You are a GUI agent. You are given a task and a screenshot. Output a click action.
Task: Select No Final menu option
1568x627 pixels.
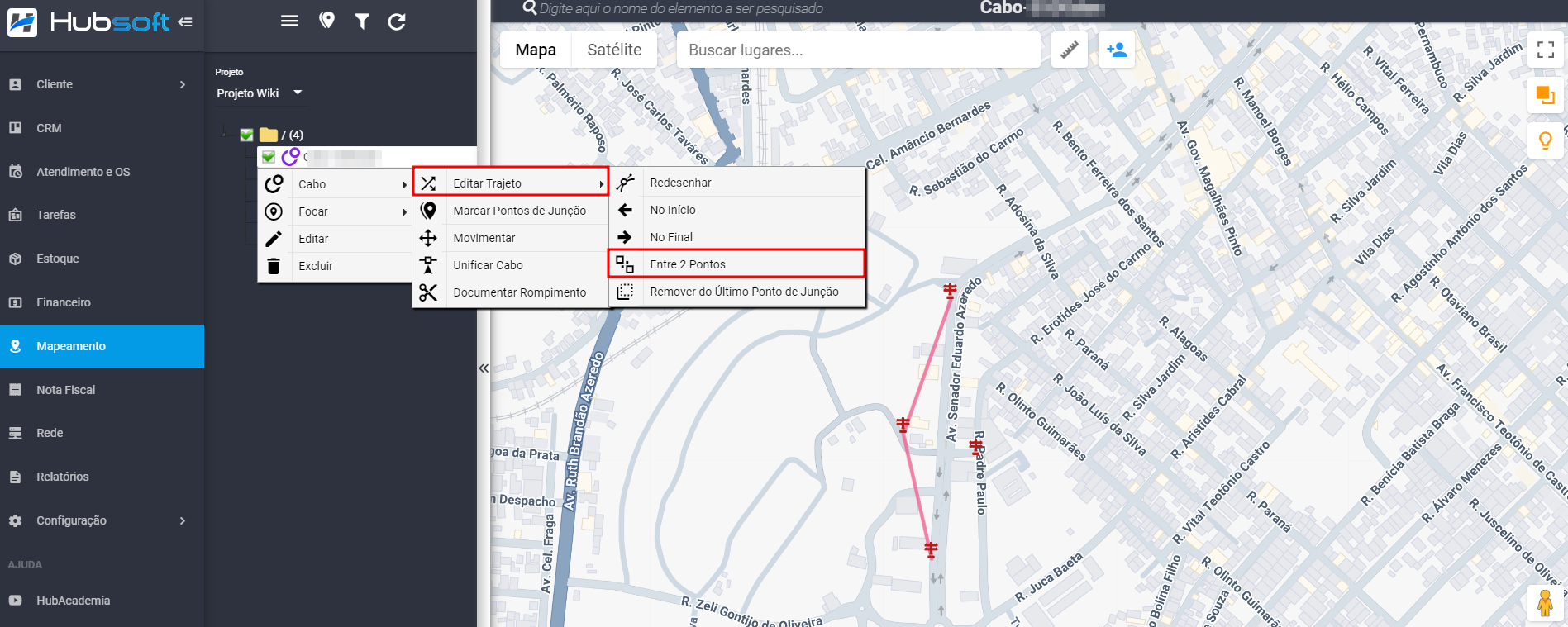(736, 237)
